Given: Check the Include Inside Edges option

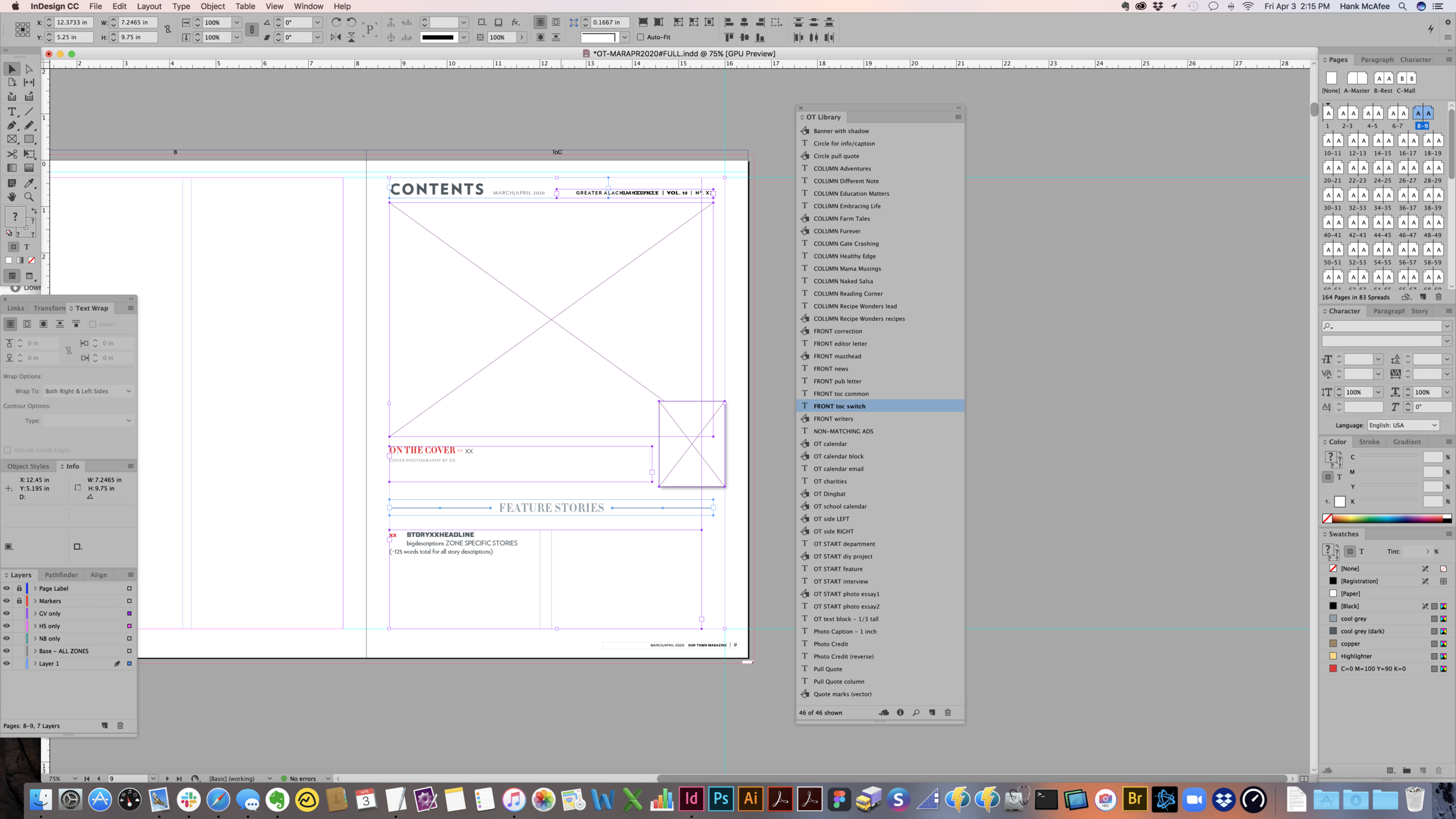Looking at the screenshot, I should (8, 450).
